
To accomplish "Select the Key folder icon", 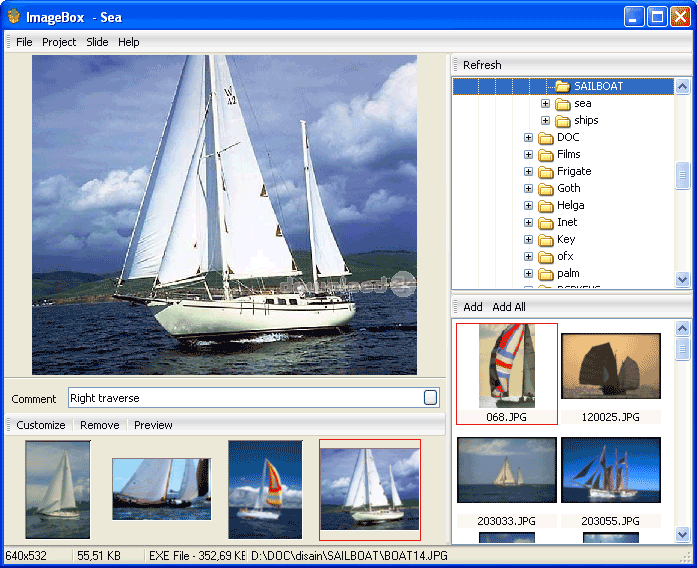I will tap(545, 240).
